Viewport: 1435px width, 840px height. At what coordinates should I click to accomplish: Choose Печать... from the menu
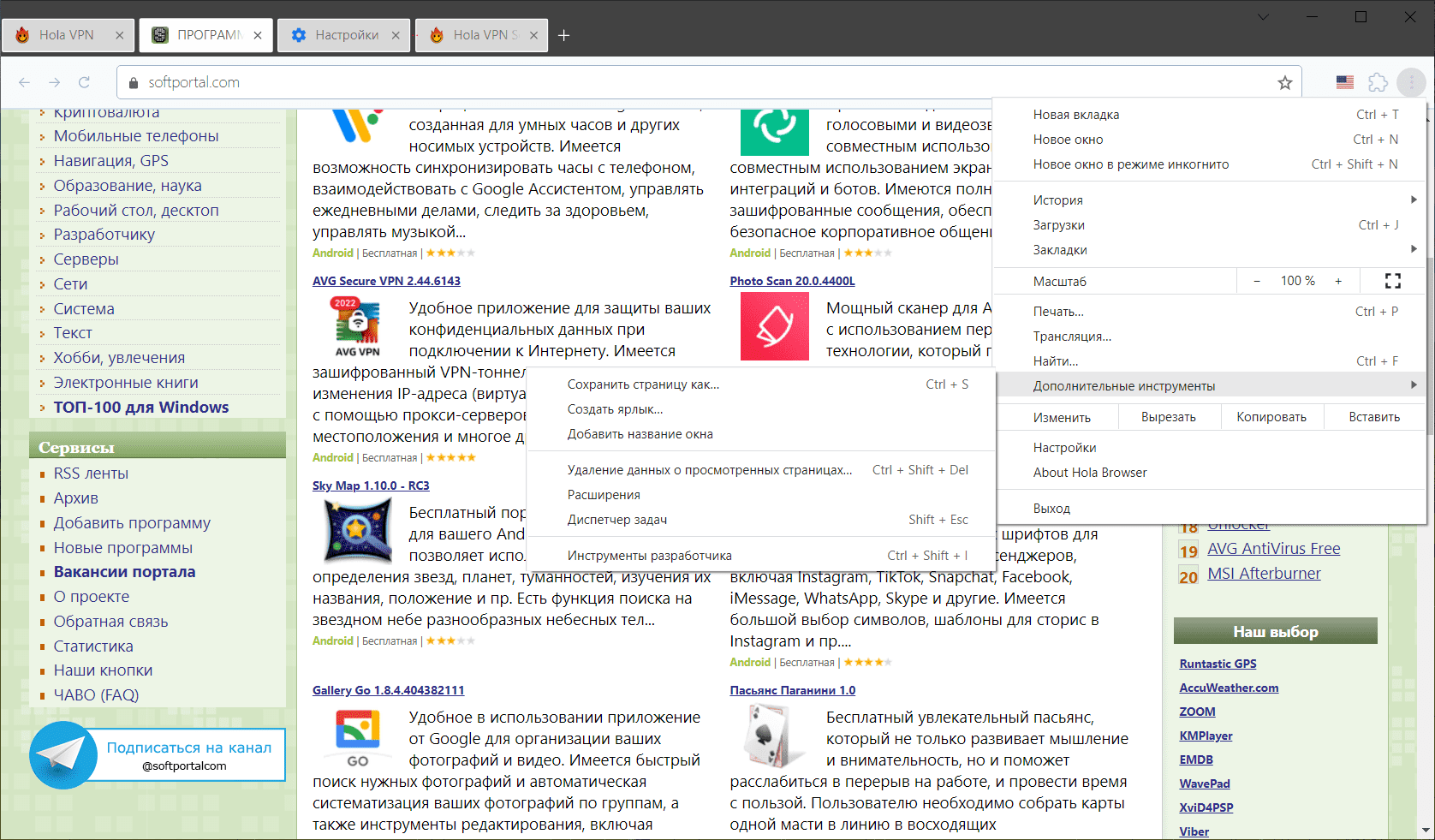pos(1209,312)
